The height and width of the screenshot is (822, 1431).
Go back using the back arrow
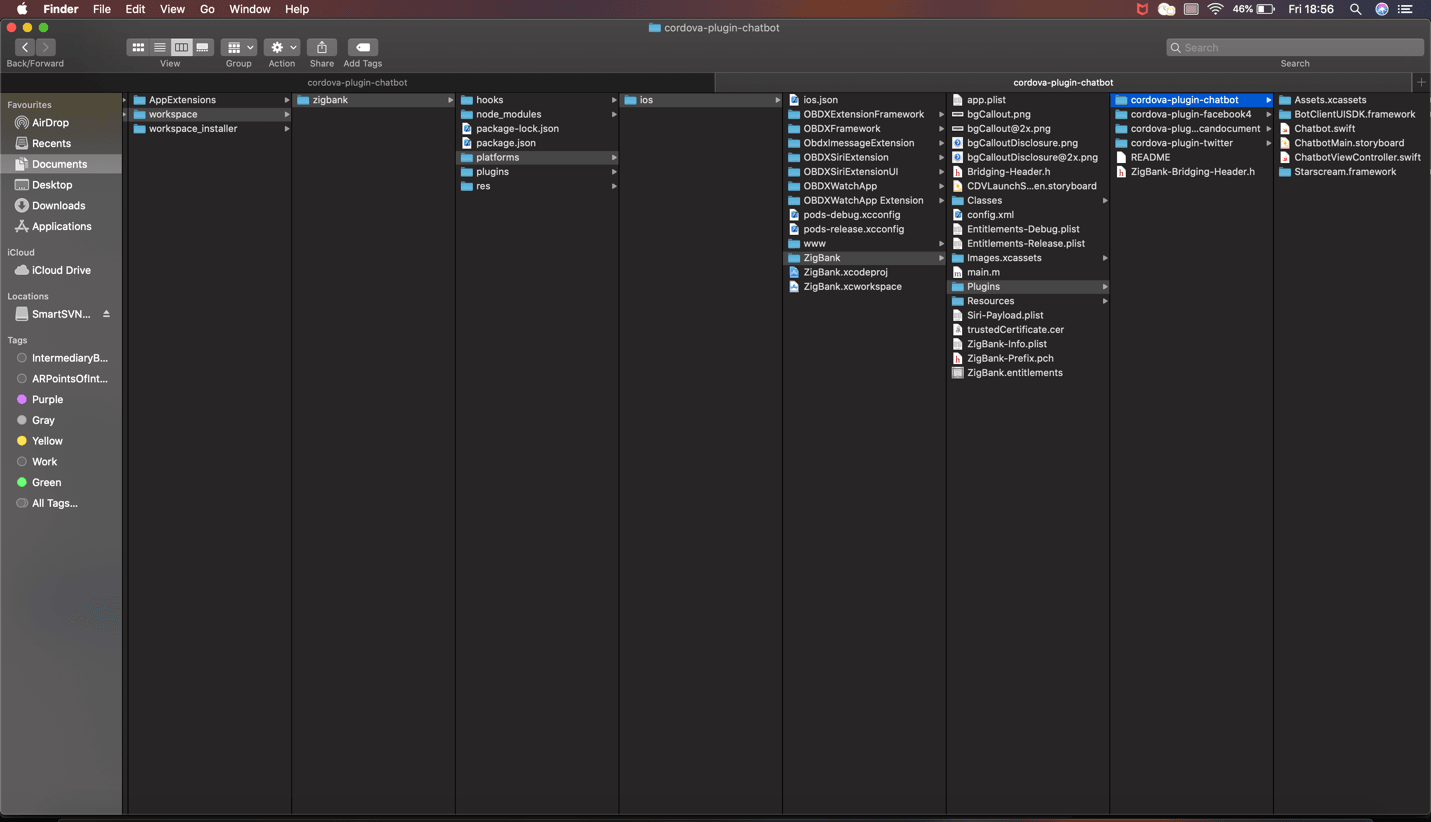[x=25, y=47]
